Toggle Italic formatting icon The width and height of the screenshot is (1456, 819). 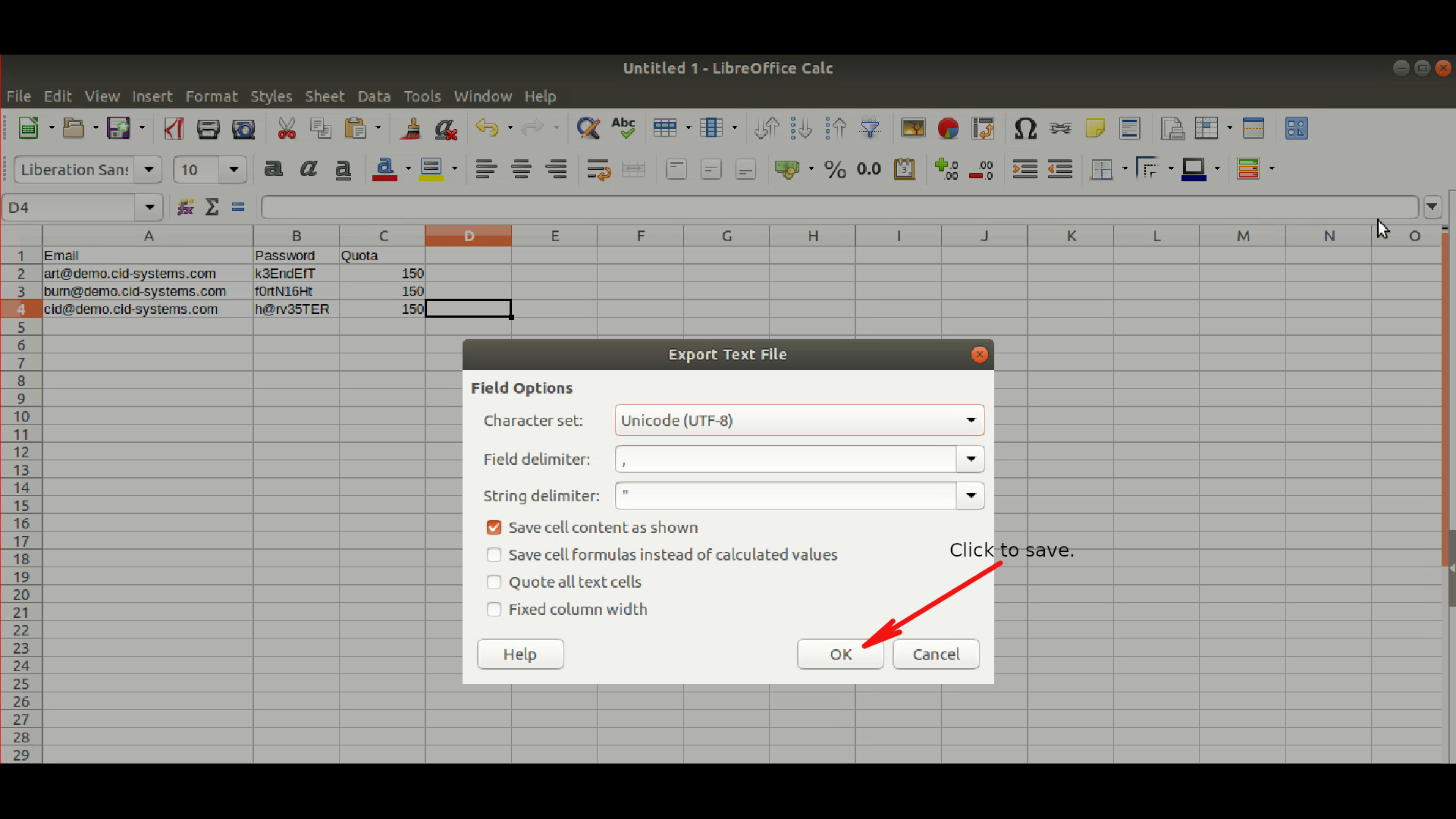coord(308,169)
